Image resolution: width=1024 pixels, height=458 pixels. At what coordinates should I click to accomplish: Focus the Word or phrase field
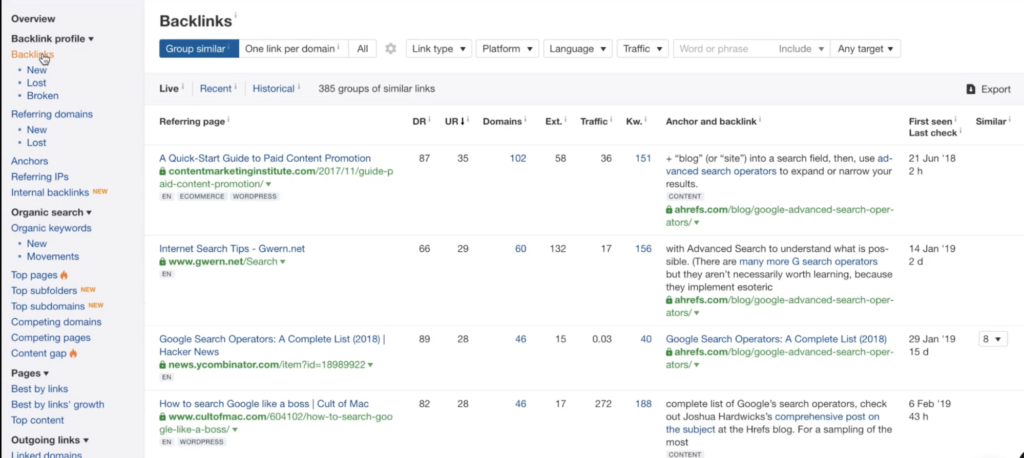[723, 49]
